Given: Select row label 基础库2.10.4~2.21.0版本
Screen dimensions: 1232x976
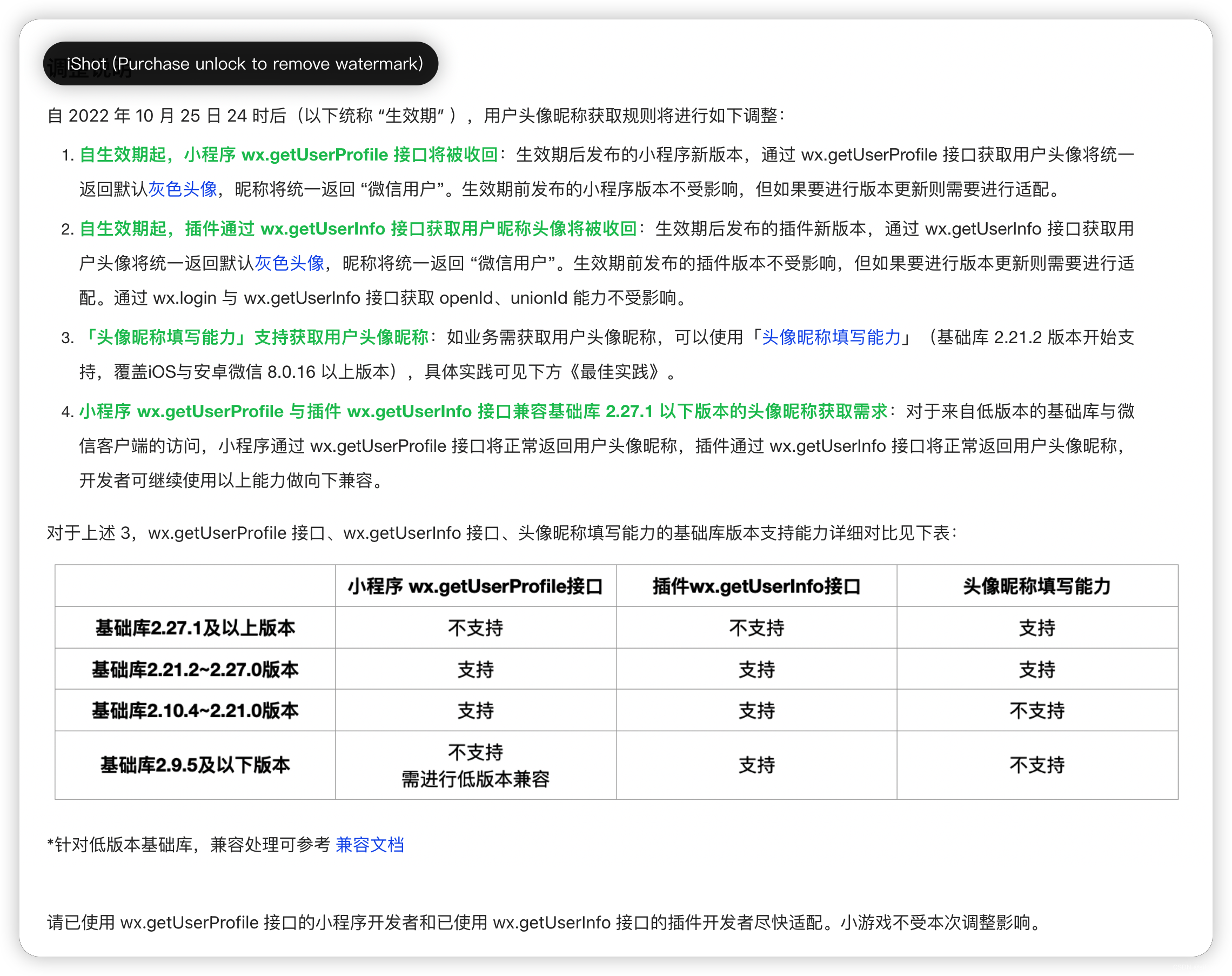Looking at the screenshot, I should click(x=195, y=711).
